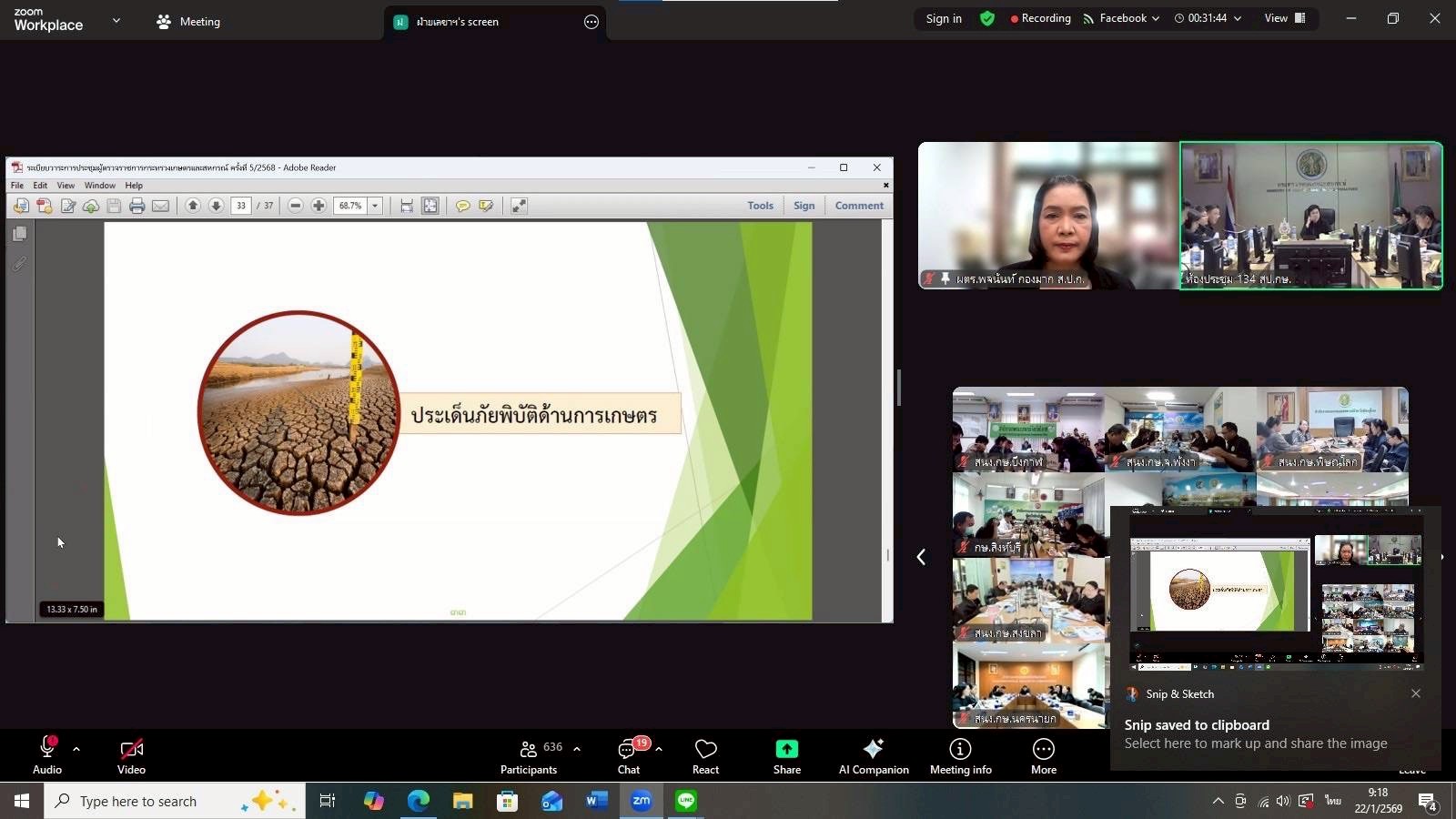
Task: Enter fullscreen mode in Adobe Reader
Action: [x=518, y=206]
